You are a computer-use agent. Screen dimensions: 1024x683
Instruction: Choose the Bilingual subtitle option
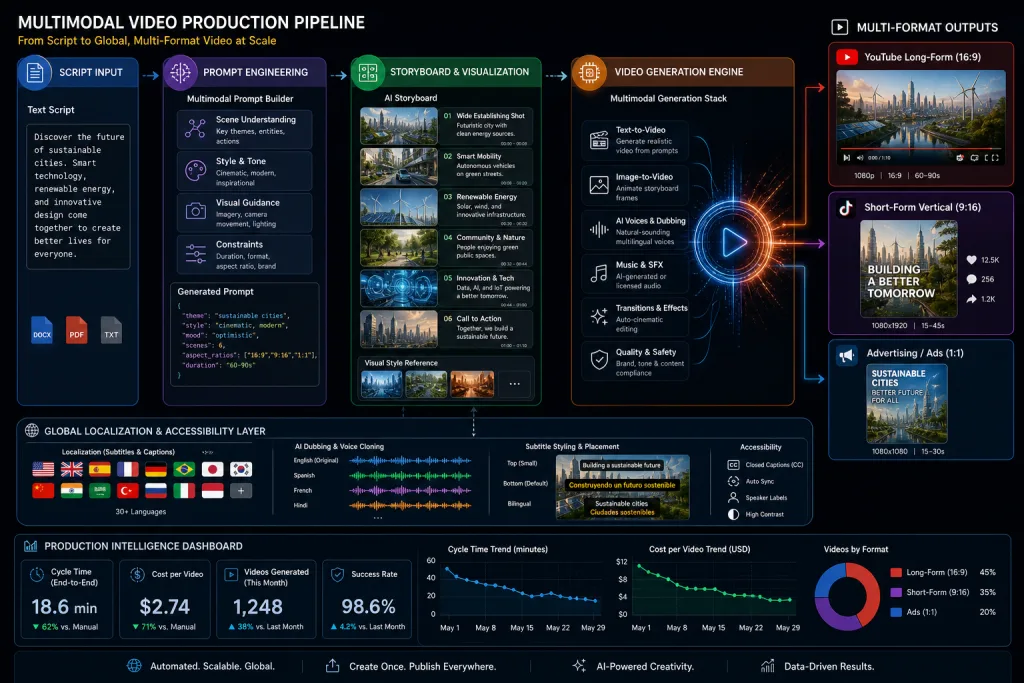click(519, 504)
